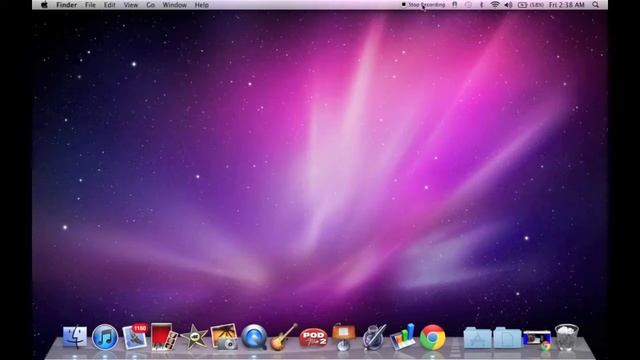640x360 pixels.
Task: Open the battery status menu
Action: (x=531, y=5)
